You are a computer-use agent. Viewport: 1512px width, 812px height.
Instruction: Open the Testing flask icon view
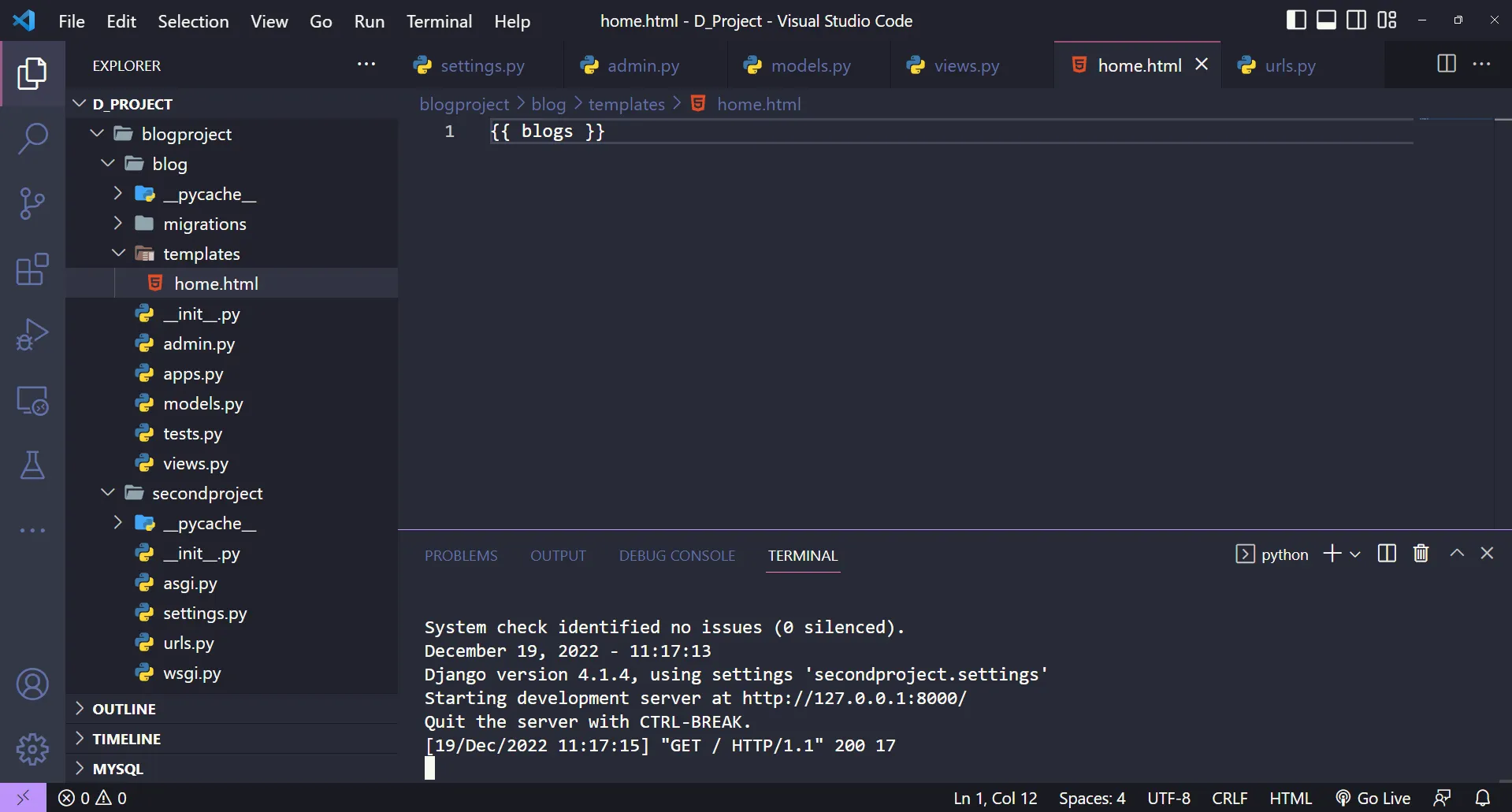tap(32, 465)
